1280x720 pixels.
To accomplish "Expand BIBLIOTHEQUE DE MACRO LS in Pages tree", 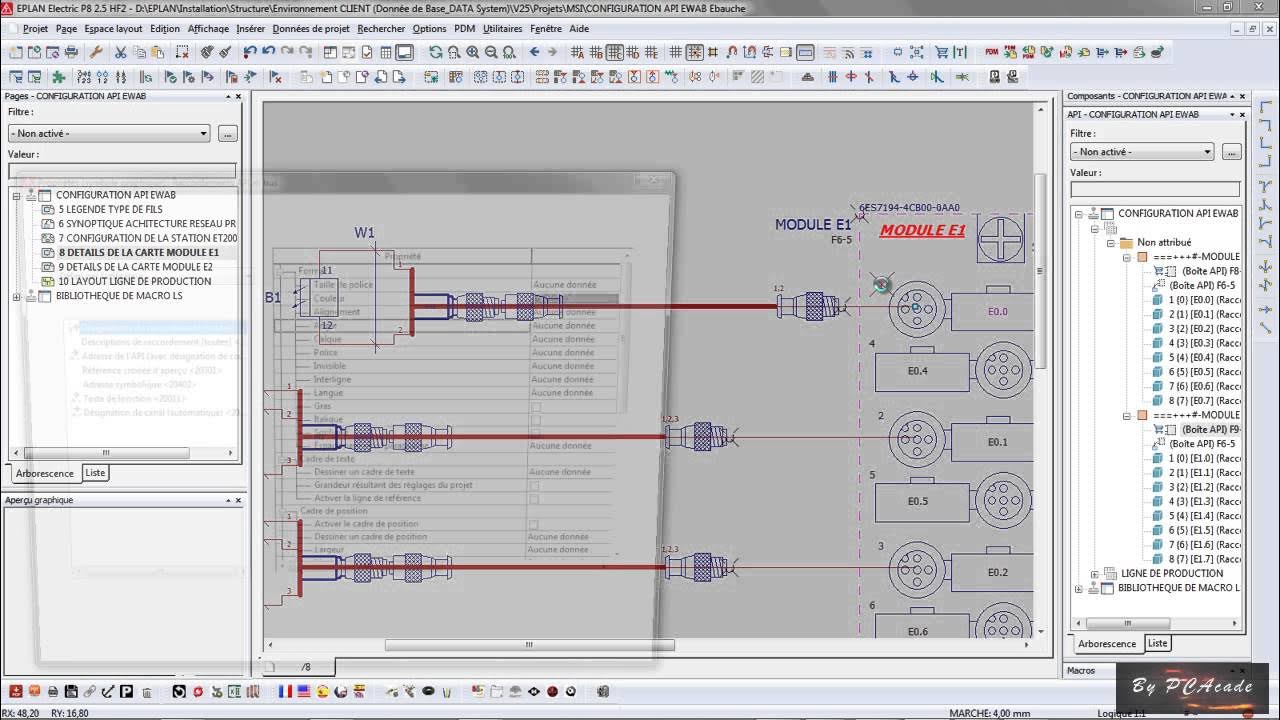I will pos(16,296).
